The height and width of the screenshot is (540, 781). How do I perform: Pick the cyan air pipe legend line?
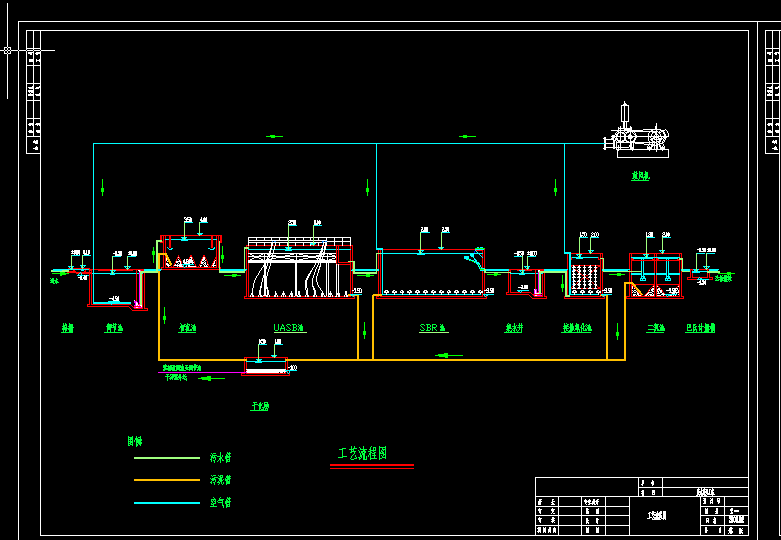pos(167,503)
